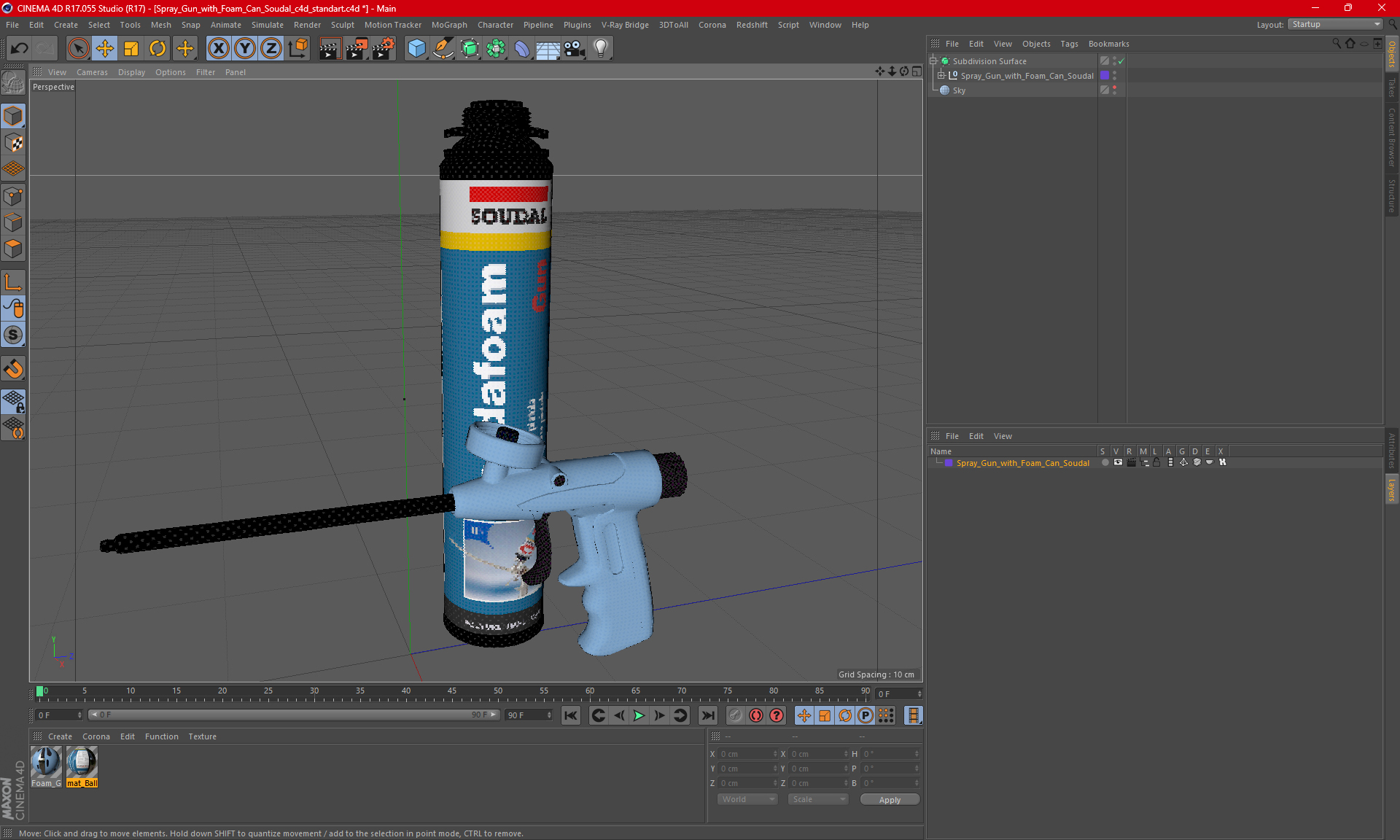This screenshot has height=840, width=1400.
Task: Activate the Scale tool
Action: coord(131,49)
